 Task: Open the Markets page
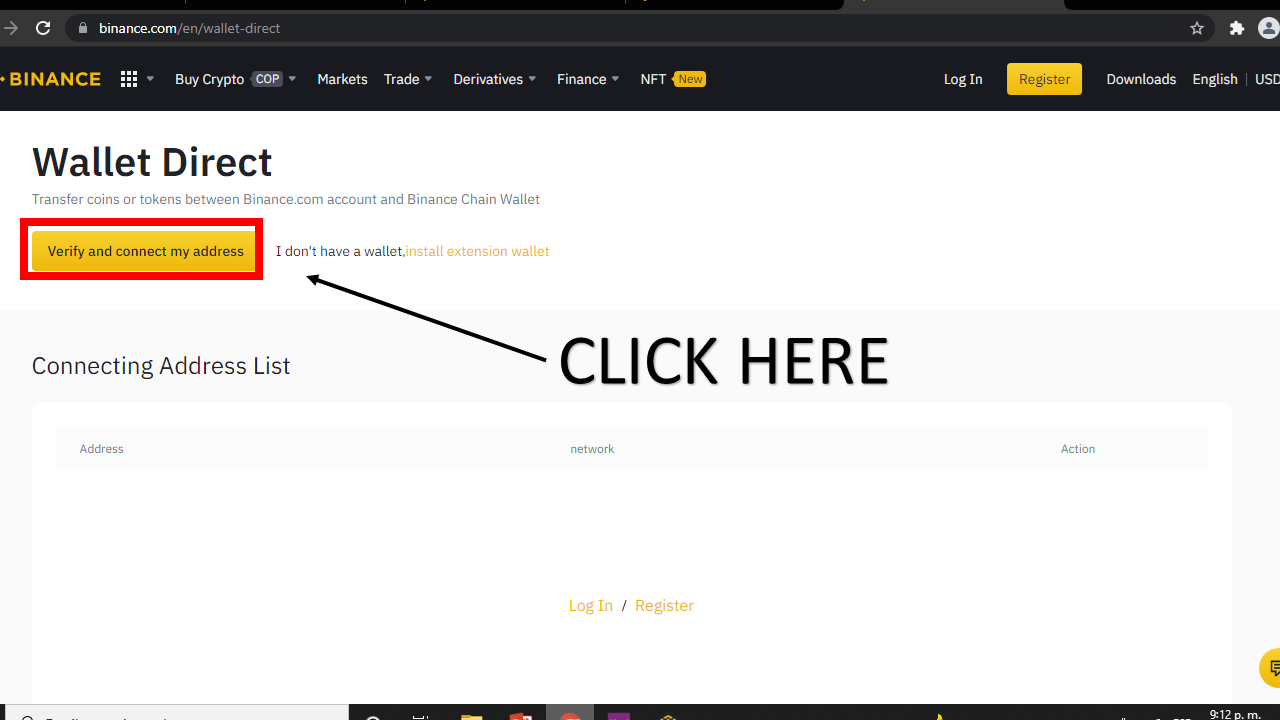click(x=342, y=79)
